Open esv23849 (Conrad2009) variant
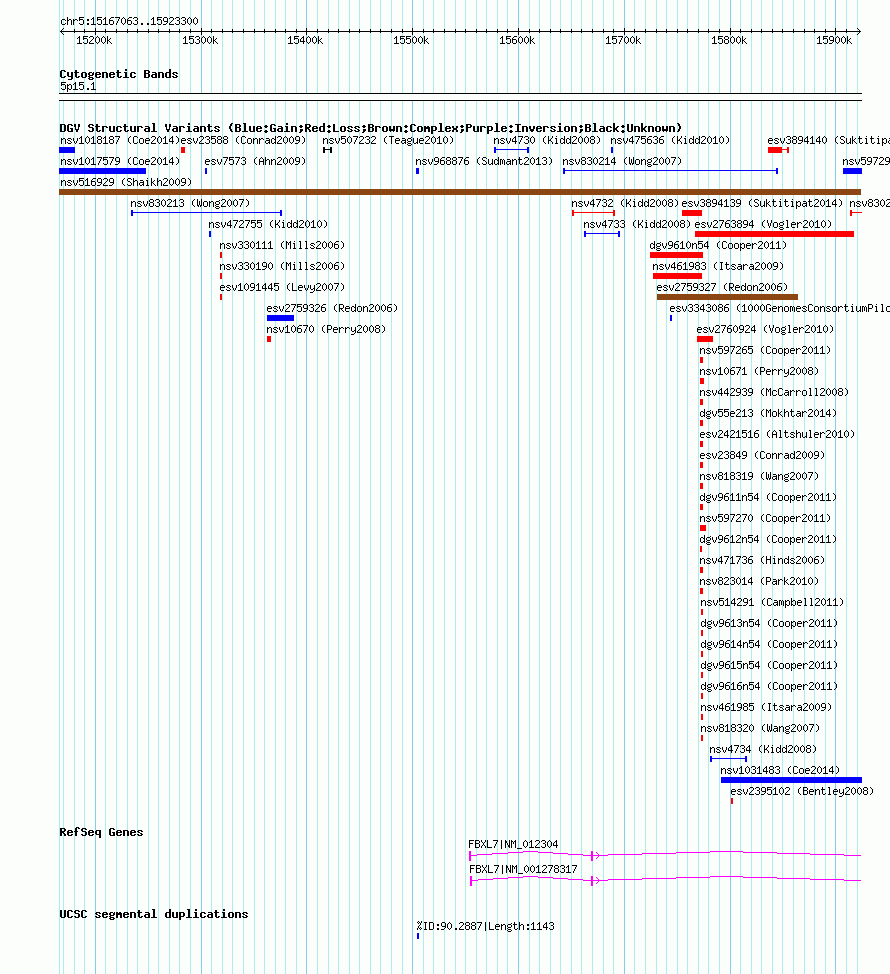Screen dimensions: 890x974 pyautogui.click(x=762, y=456)
